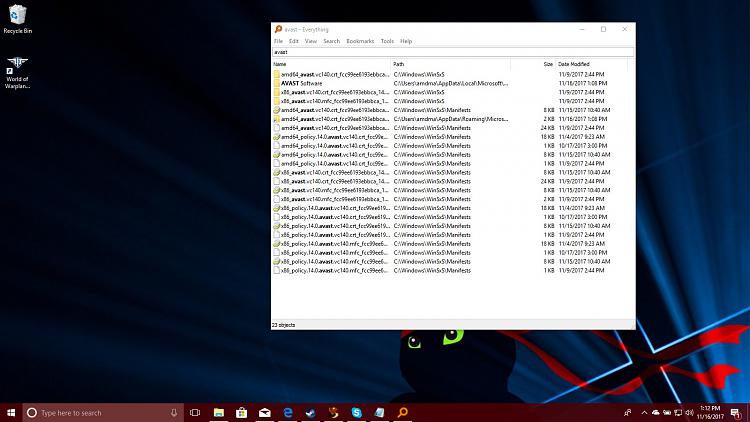The height and width of the screenshot is (422, 750).
Task: Launch World of Warplanes desktop shortcut
Action: (x=17, y=73)
